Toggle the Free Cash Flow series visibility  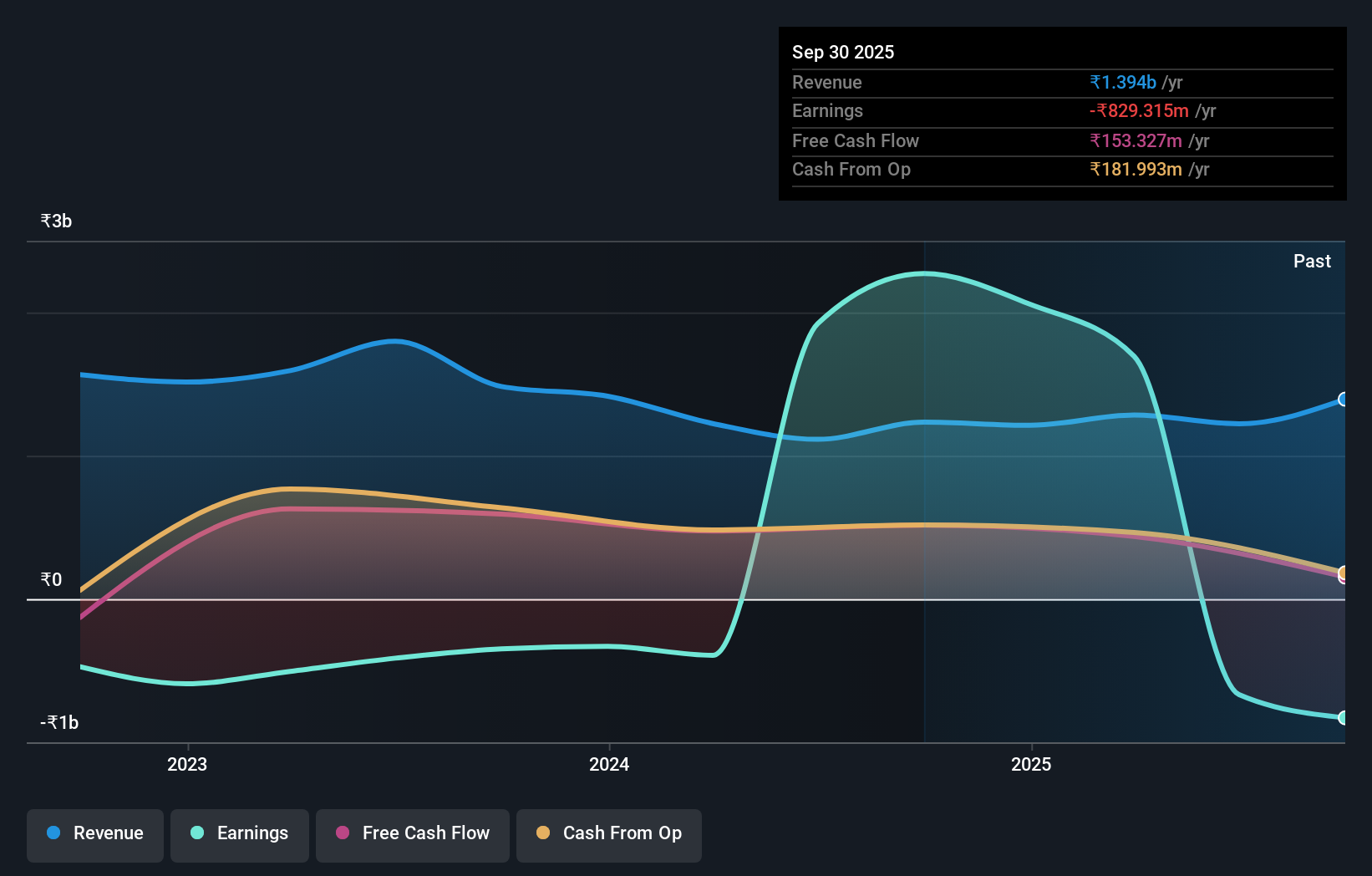[412, 833]
